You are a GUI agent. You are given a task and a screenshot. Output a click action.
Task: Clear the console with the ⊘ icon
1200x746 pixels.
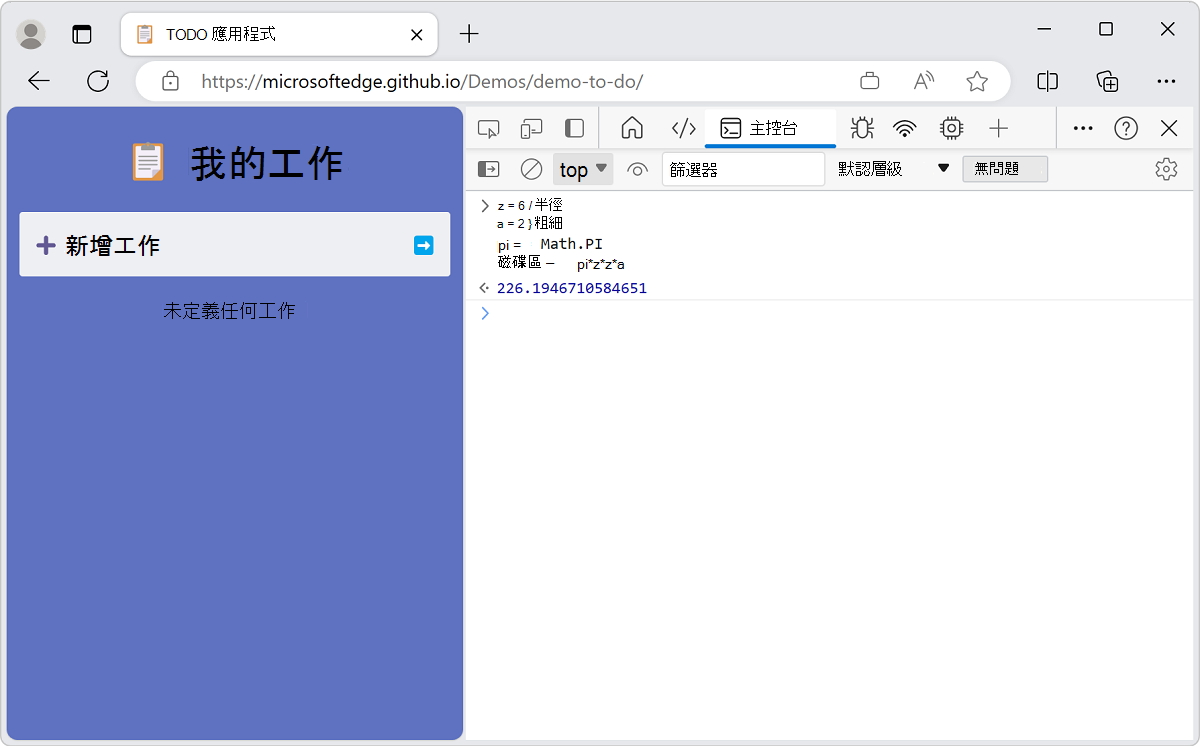click(x=531, y=168)
